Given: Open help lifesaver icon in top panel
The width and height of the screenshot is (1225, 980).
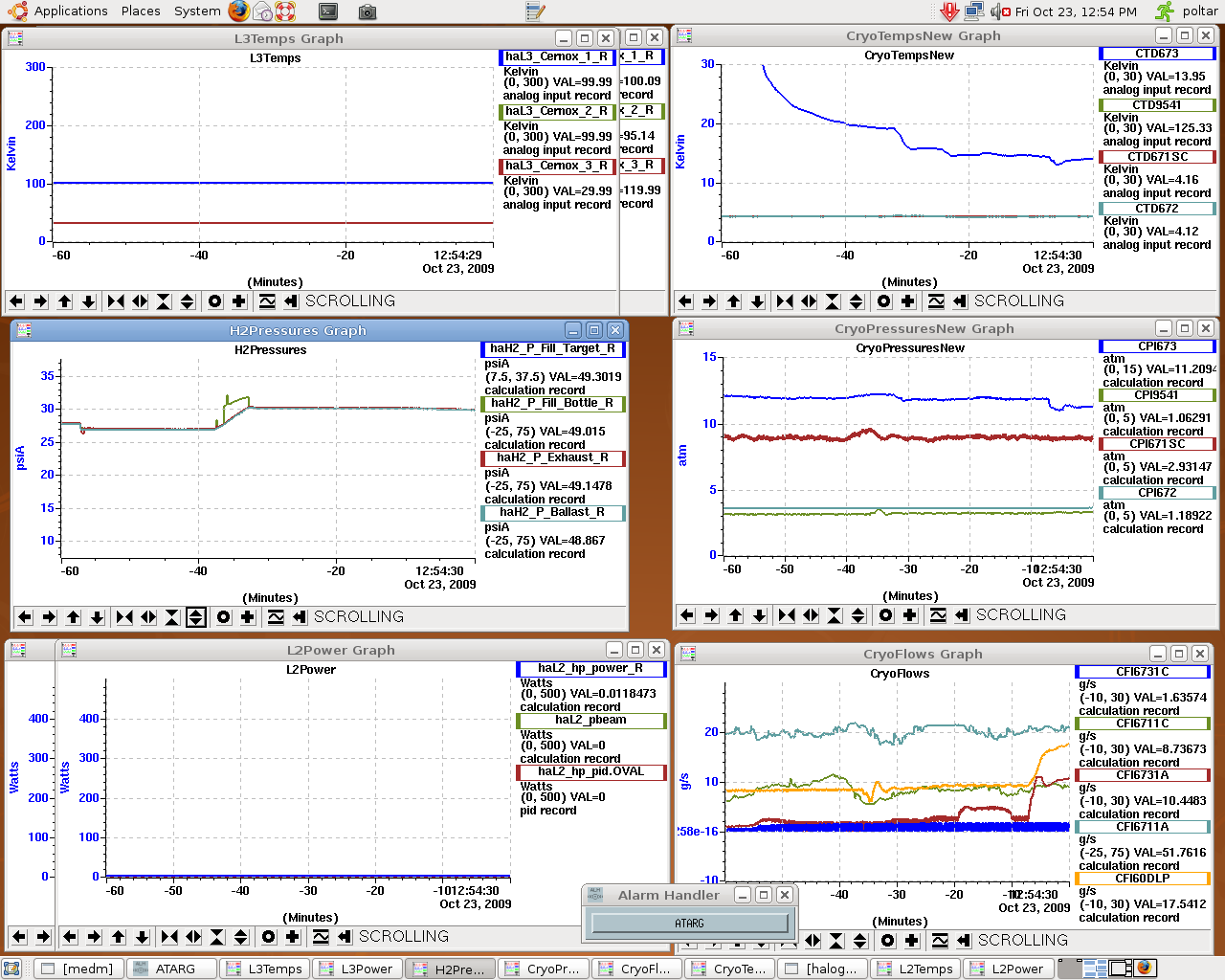Looking at the screenshot, I should coord(285,11).
